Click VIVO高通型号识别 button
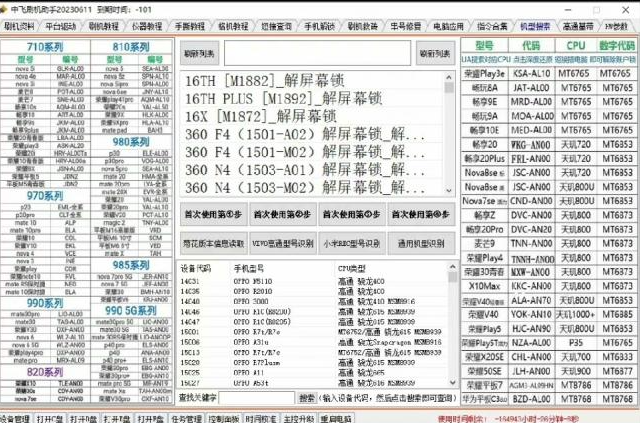Viewport: 640px width, 423px height. (282, 244)
